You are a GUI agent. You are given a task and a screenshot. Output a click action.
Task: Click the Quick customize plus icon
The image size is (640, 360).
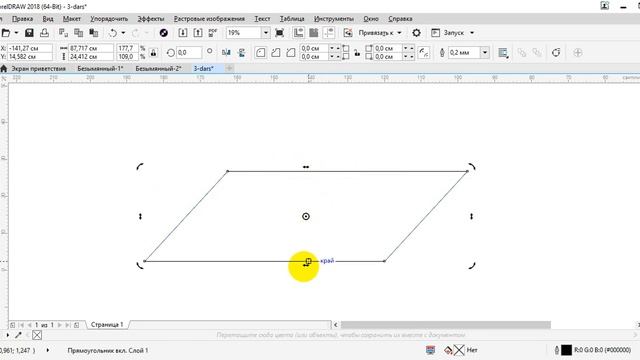point(578,53)
